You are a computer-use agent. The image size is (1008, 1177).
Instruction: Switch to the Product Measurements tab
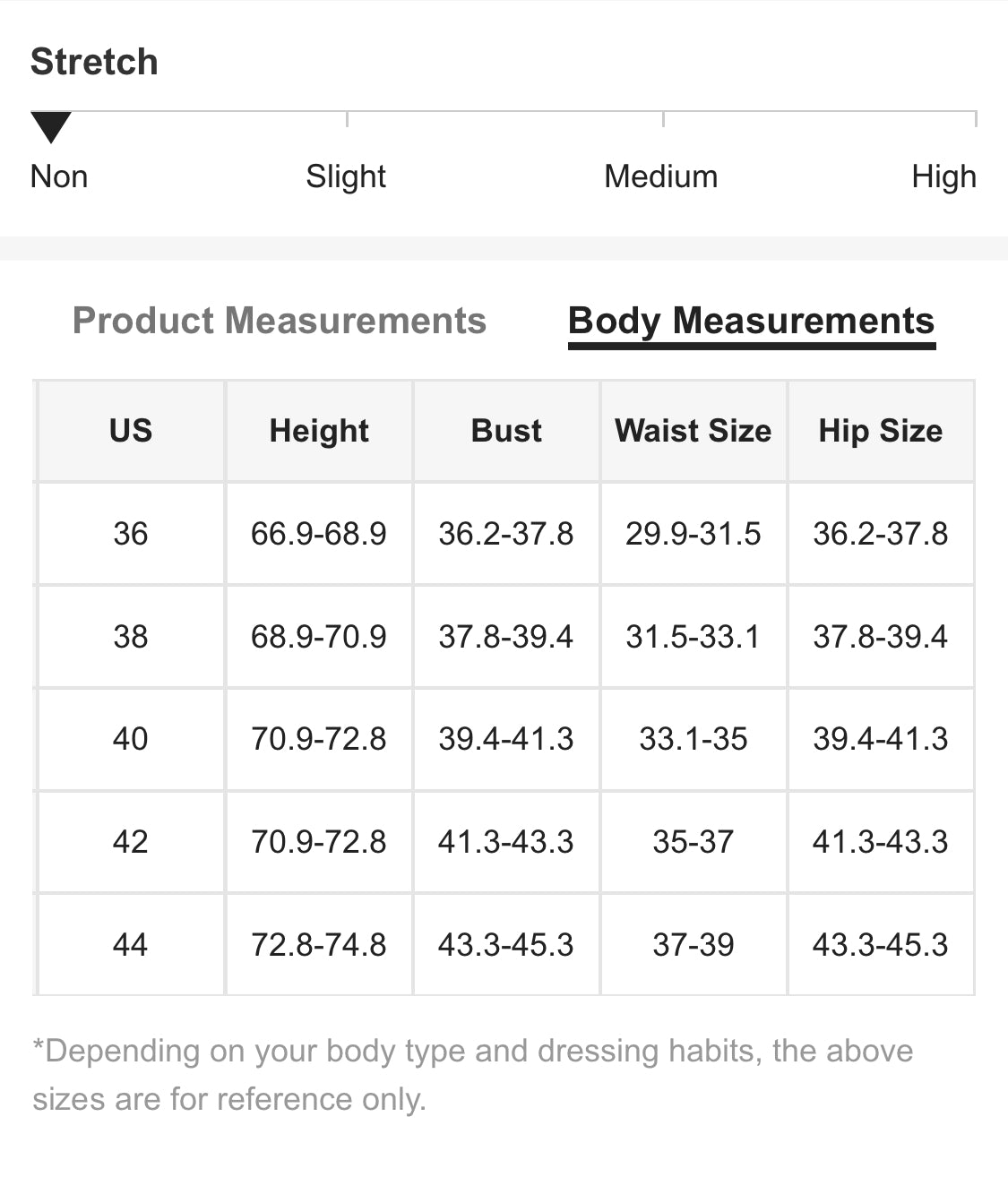coord(279,321)
